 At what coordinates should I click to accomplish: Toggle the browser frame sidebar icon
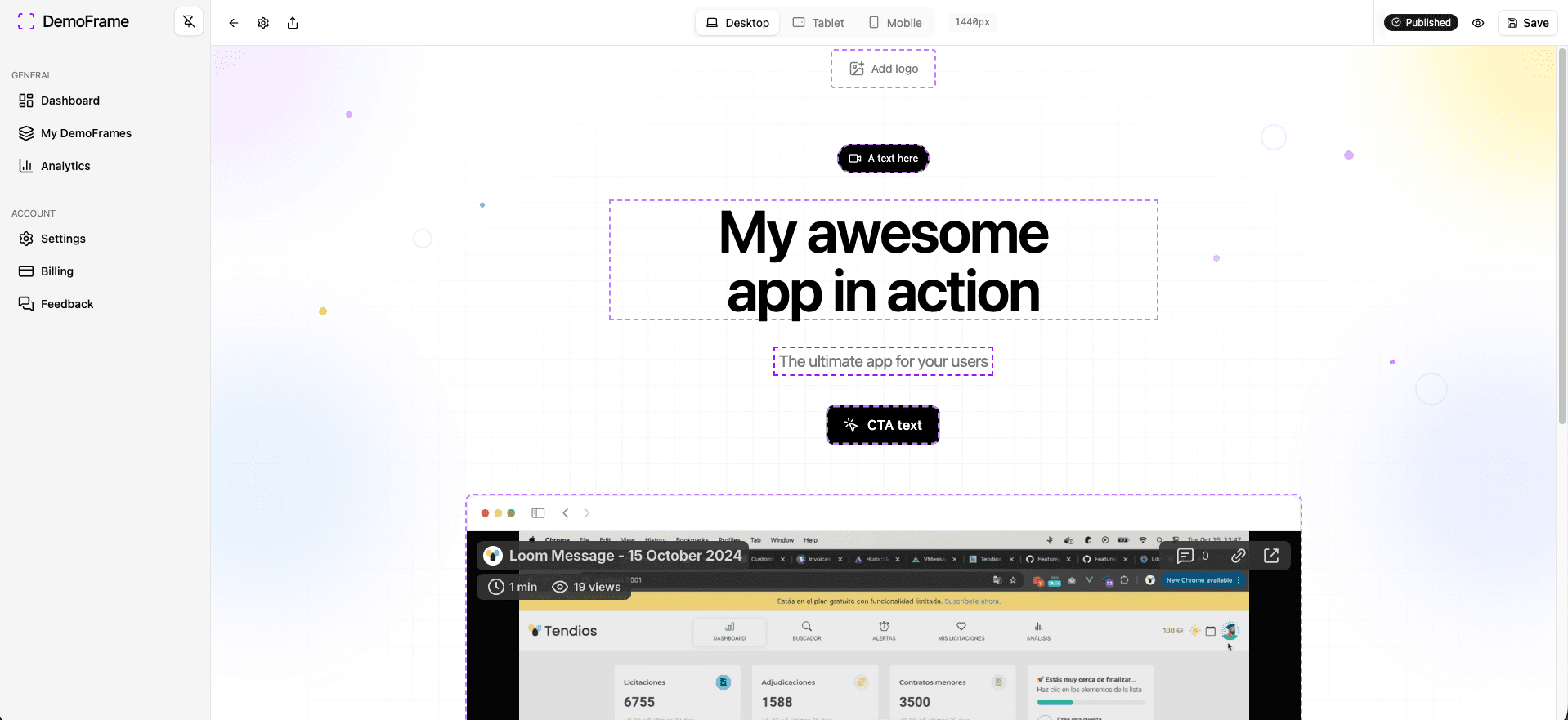(538, 513)
